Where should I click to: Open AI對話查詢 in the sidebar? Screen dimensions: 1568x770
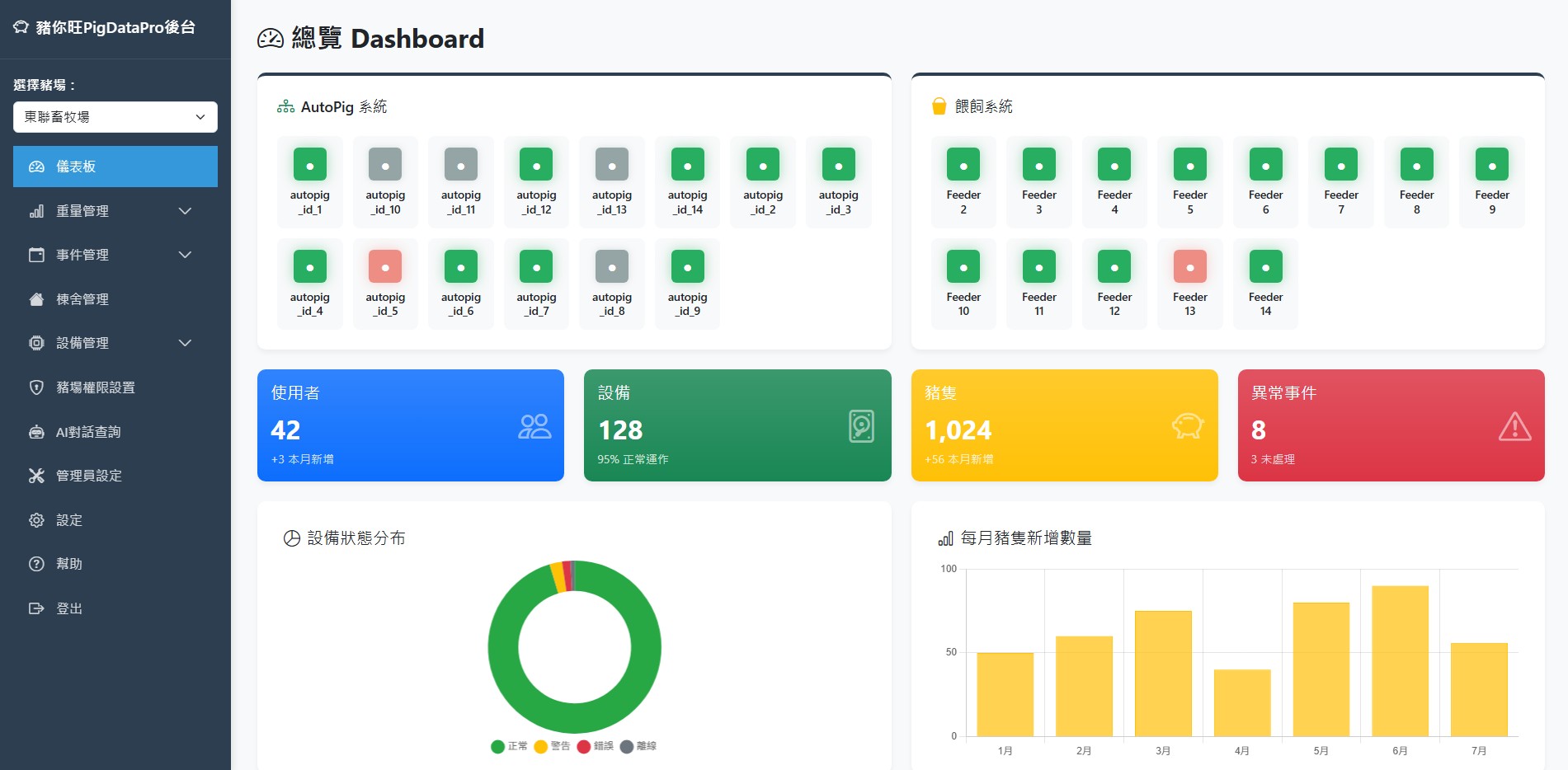[115, 432]
